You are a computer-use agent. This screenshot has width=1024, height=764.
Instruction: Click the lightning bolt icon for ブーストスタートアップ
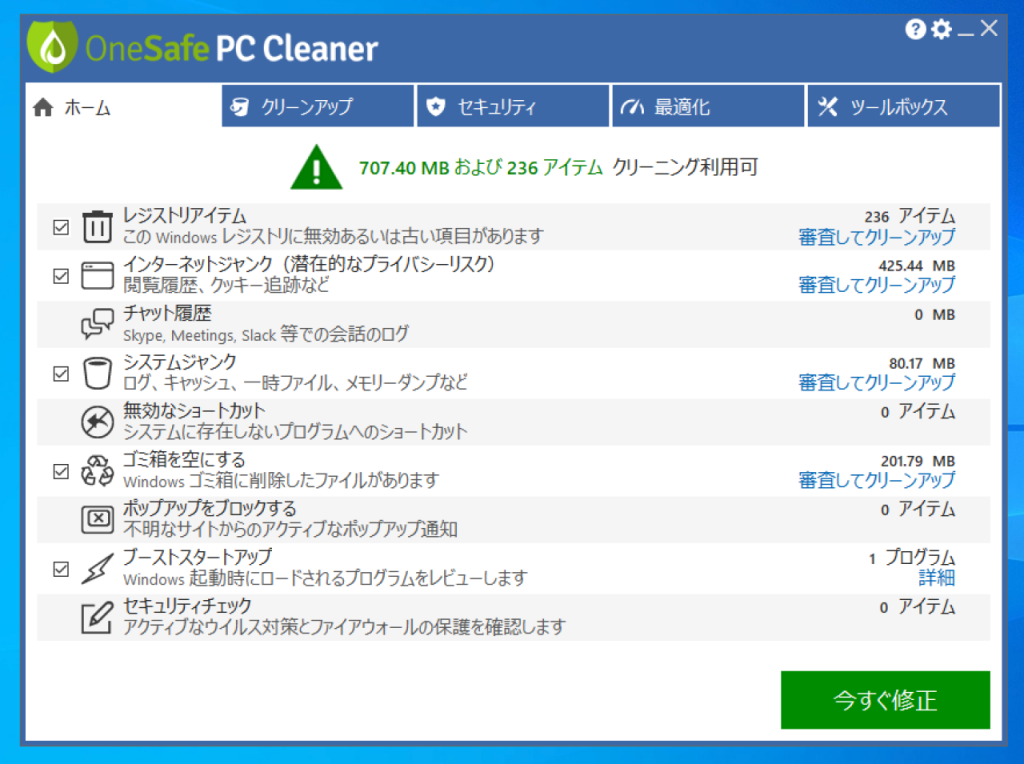pos(97,568)
